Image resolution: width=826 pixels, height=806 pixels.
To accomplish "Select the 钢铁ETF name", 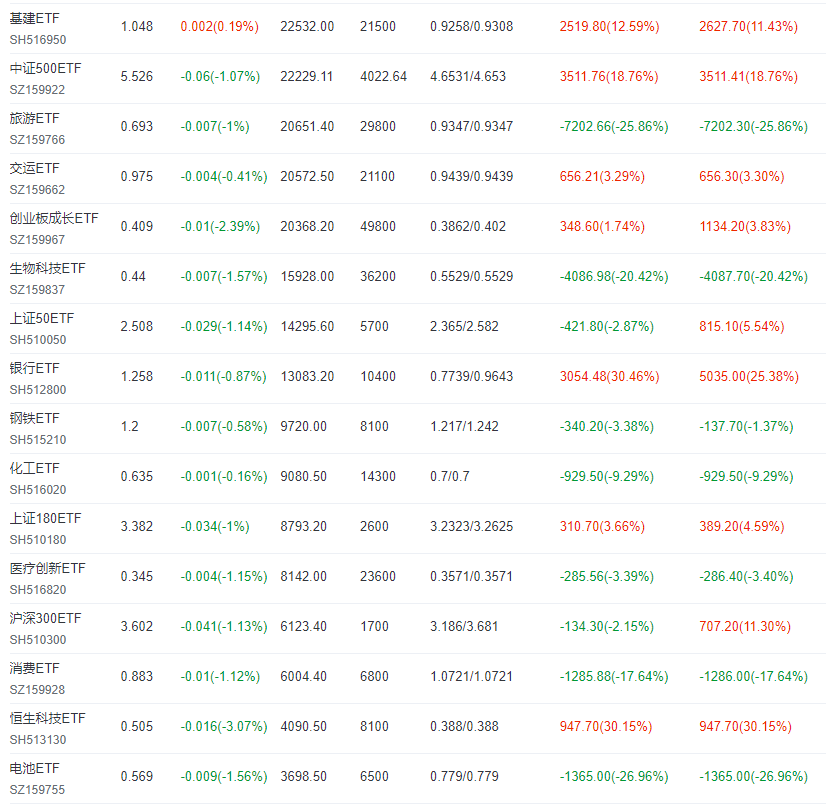I will click(35, 418).
